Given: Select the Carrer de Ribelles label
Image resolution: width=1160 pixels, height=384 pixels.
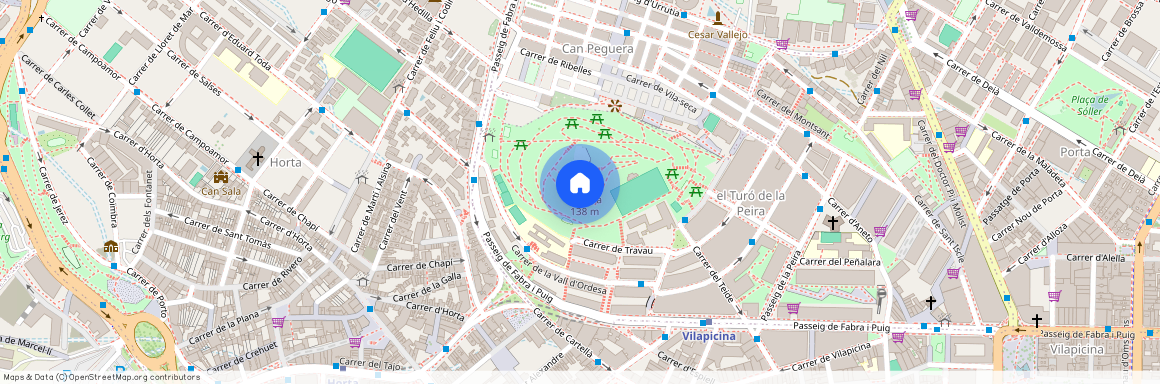Looking at the screenshot, I should 556,61.
